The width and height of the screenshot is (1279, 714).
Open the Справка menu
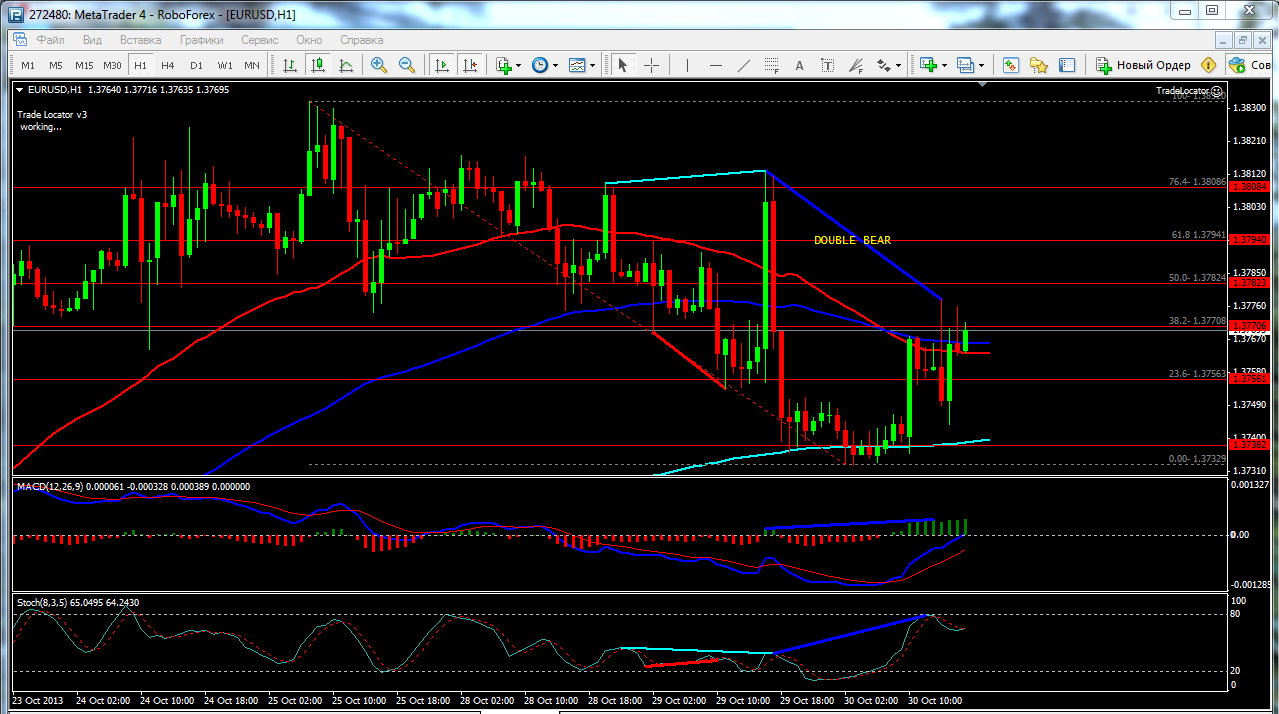coord(362,40)
